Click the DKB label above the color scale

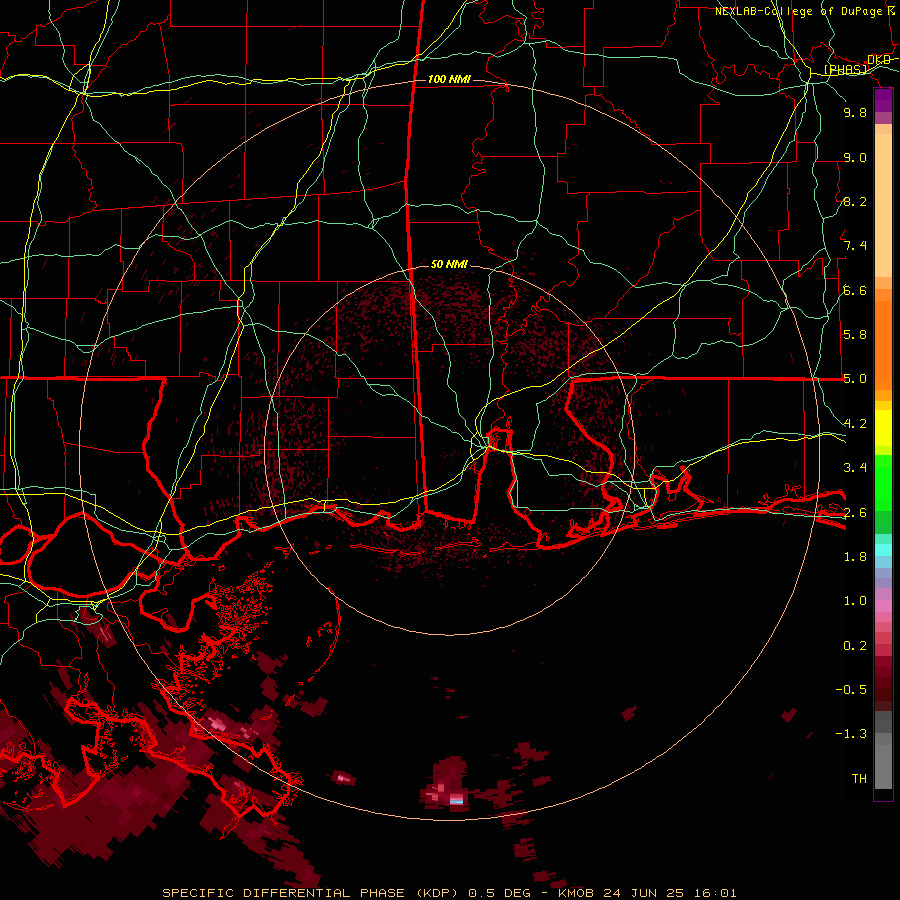[x=879, y=60]
